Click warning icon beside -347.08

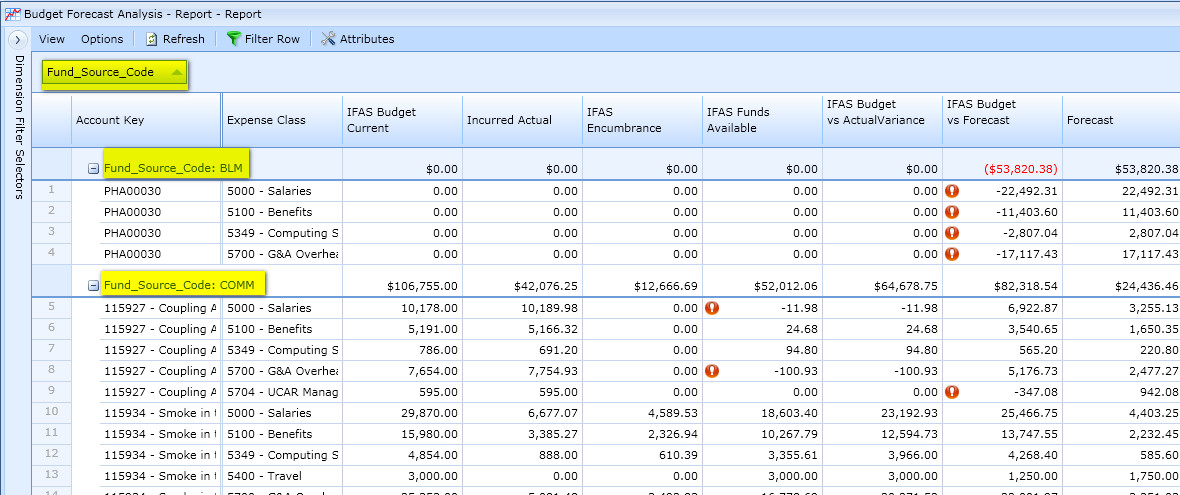tap(953, 392)
